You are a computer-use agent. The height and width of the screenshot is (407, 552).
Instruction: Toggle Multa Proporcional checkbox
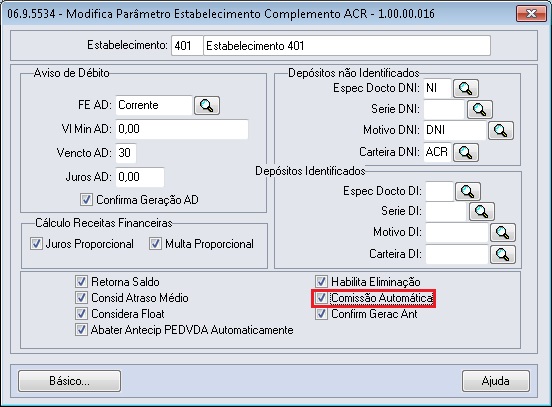pyautogui.click(x=155, y=244)
